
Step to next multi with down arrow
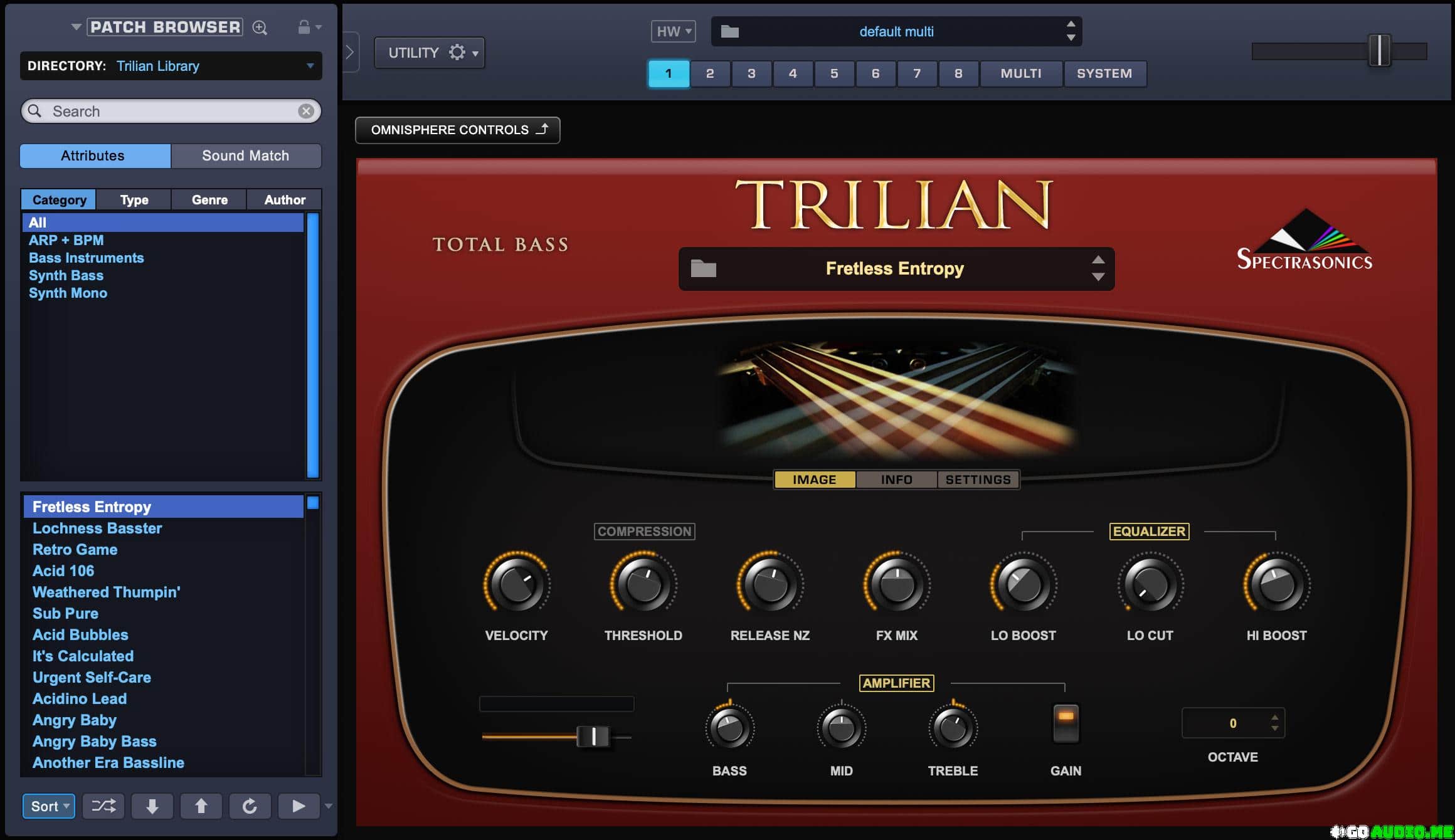(x=1071, y=38)
